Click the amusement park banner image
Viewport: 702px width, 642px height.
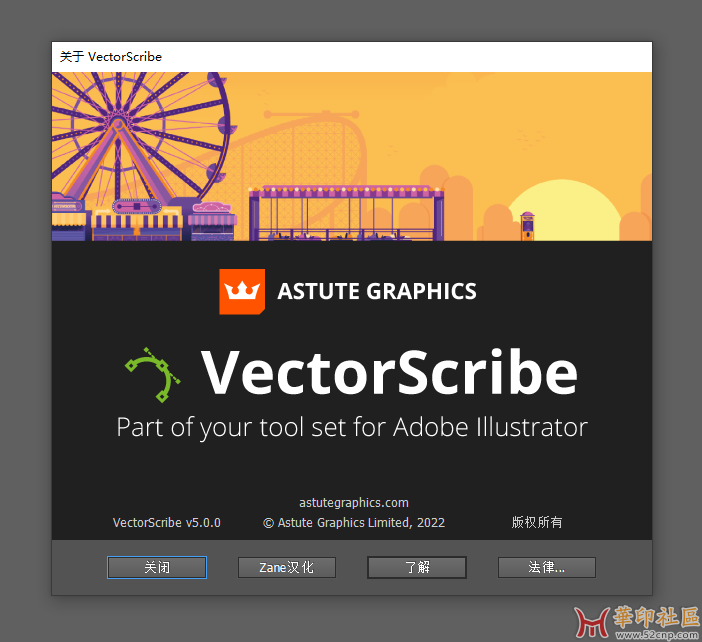point(352,156)
